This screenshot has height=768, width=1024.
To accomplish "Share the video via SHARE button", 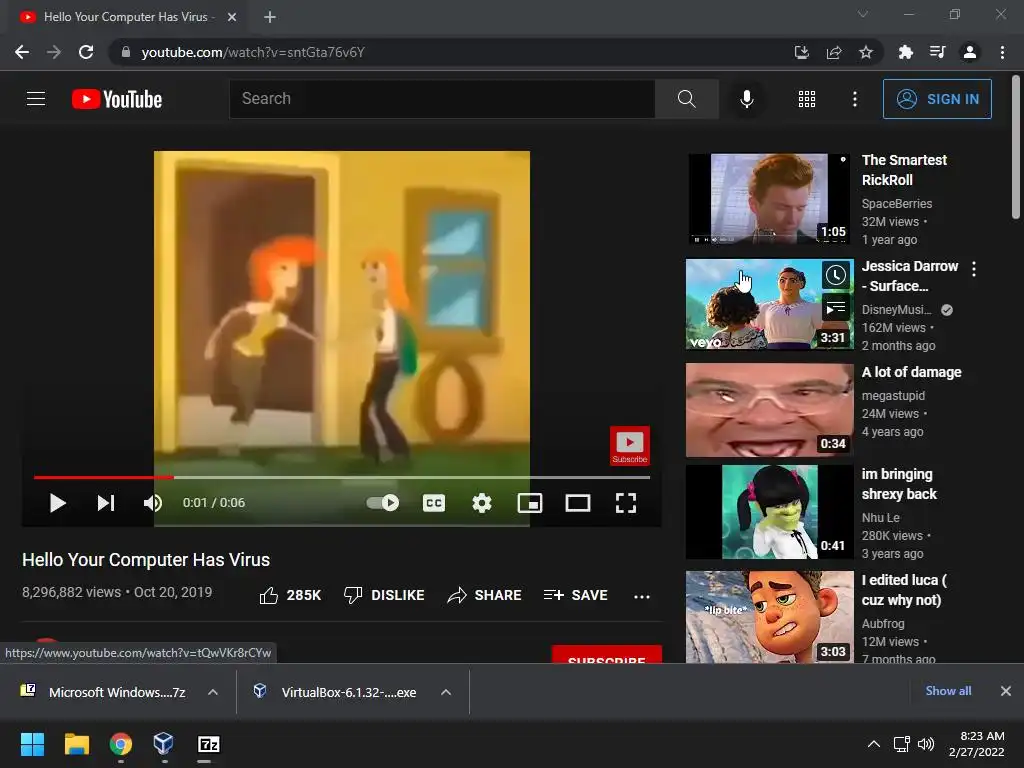I will 484,595.
